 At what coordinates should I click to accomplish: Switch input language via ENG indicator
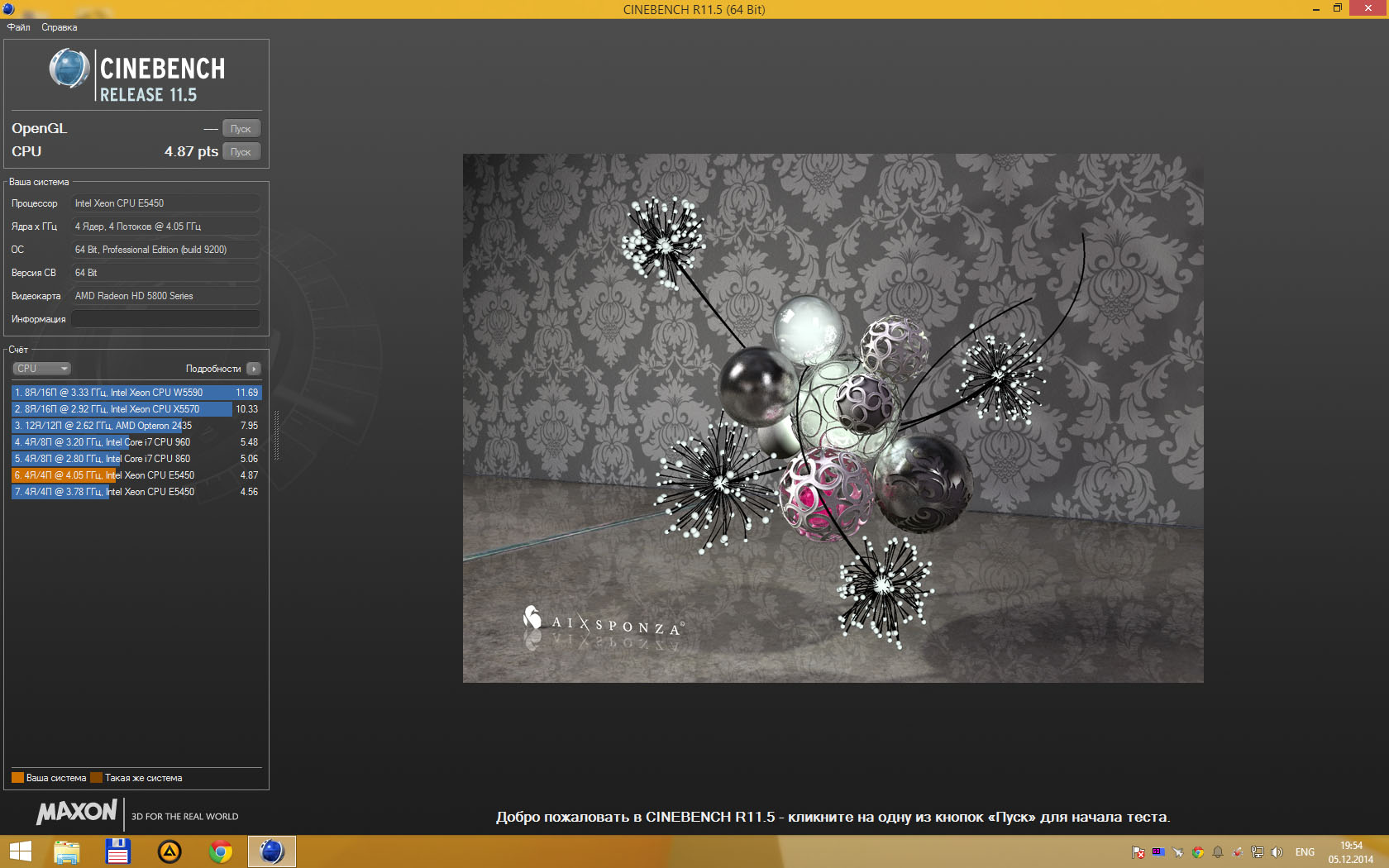coord(1305,852)
